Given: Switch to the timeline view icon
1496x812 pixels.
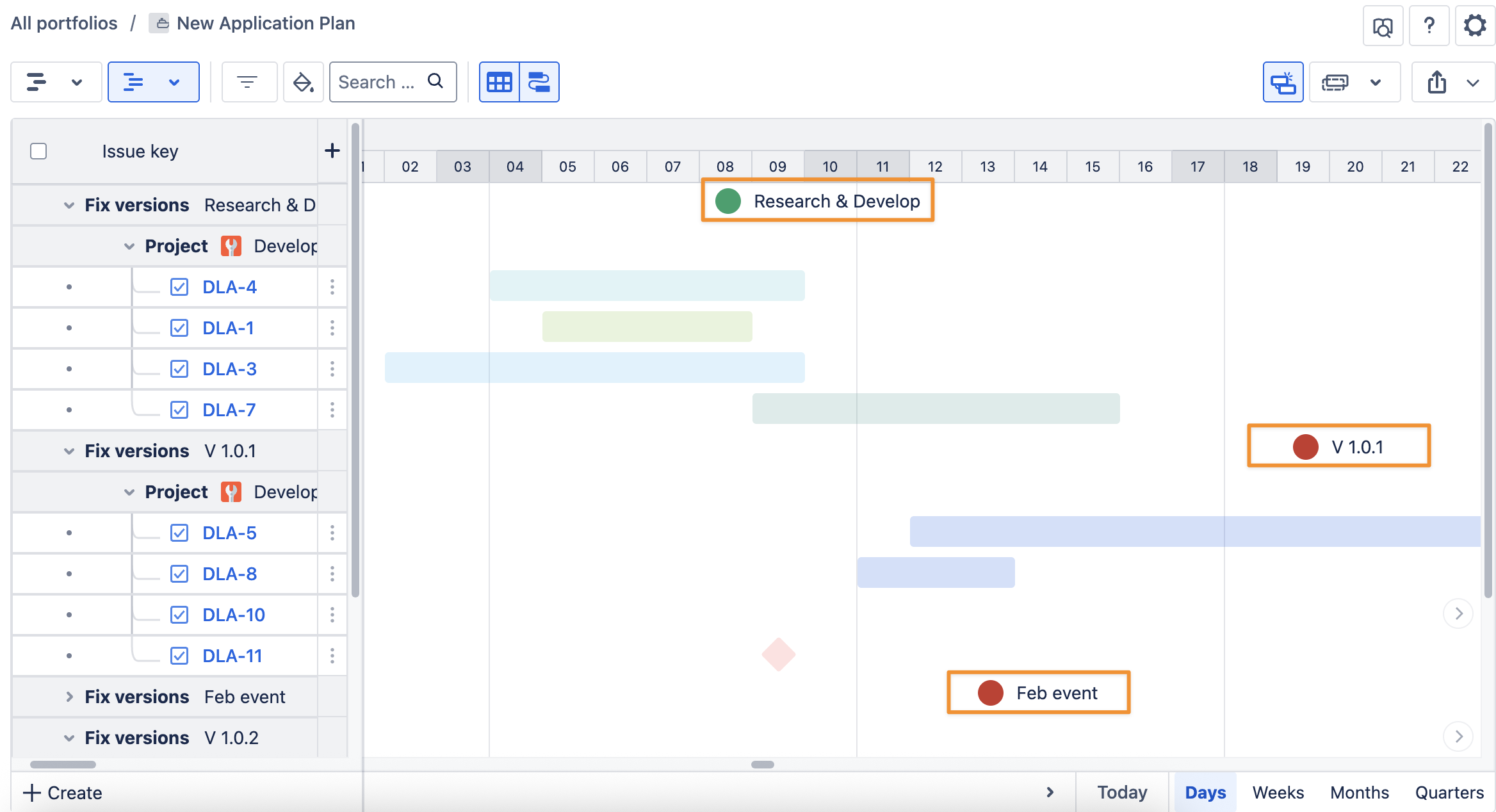Looking at the screenshot, I should click(539, 82).
